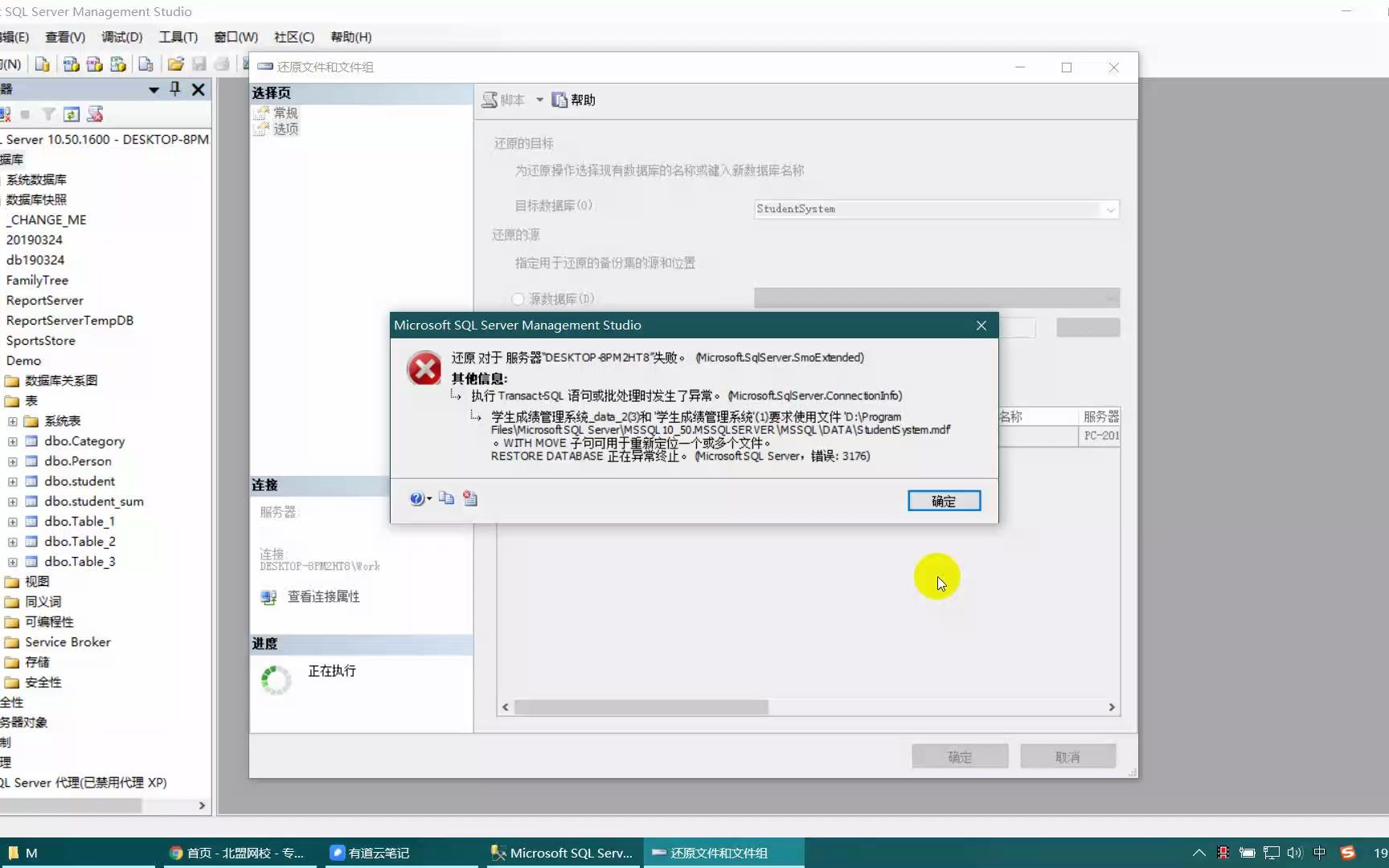Click the Disconnect icon in Object Explorer

coord(5,114)
